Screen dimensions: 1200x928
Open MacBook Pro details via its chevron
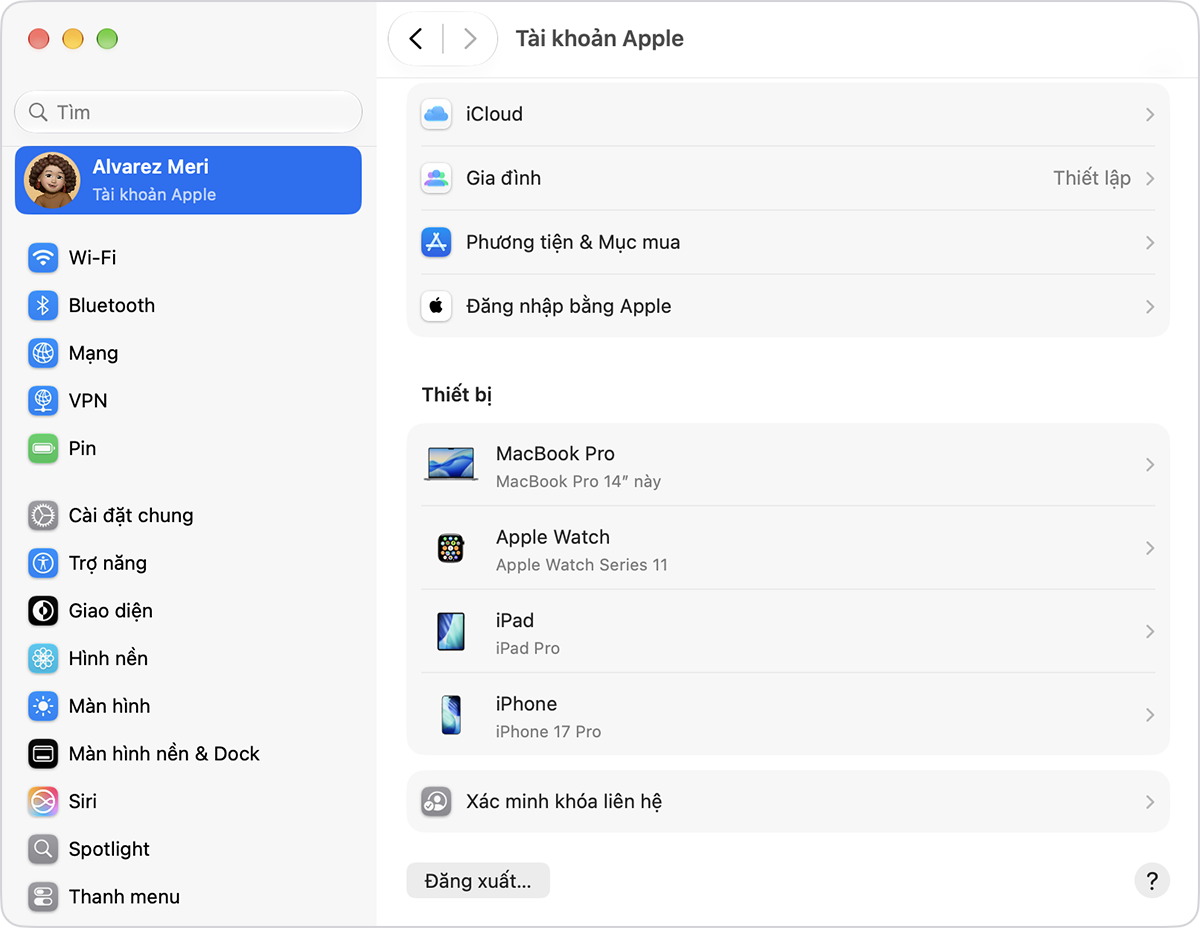click(x=1150, y=465)
